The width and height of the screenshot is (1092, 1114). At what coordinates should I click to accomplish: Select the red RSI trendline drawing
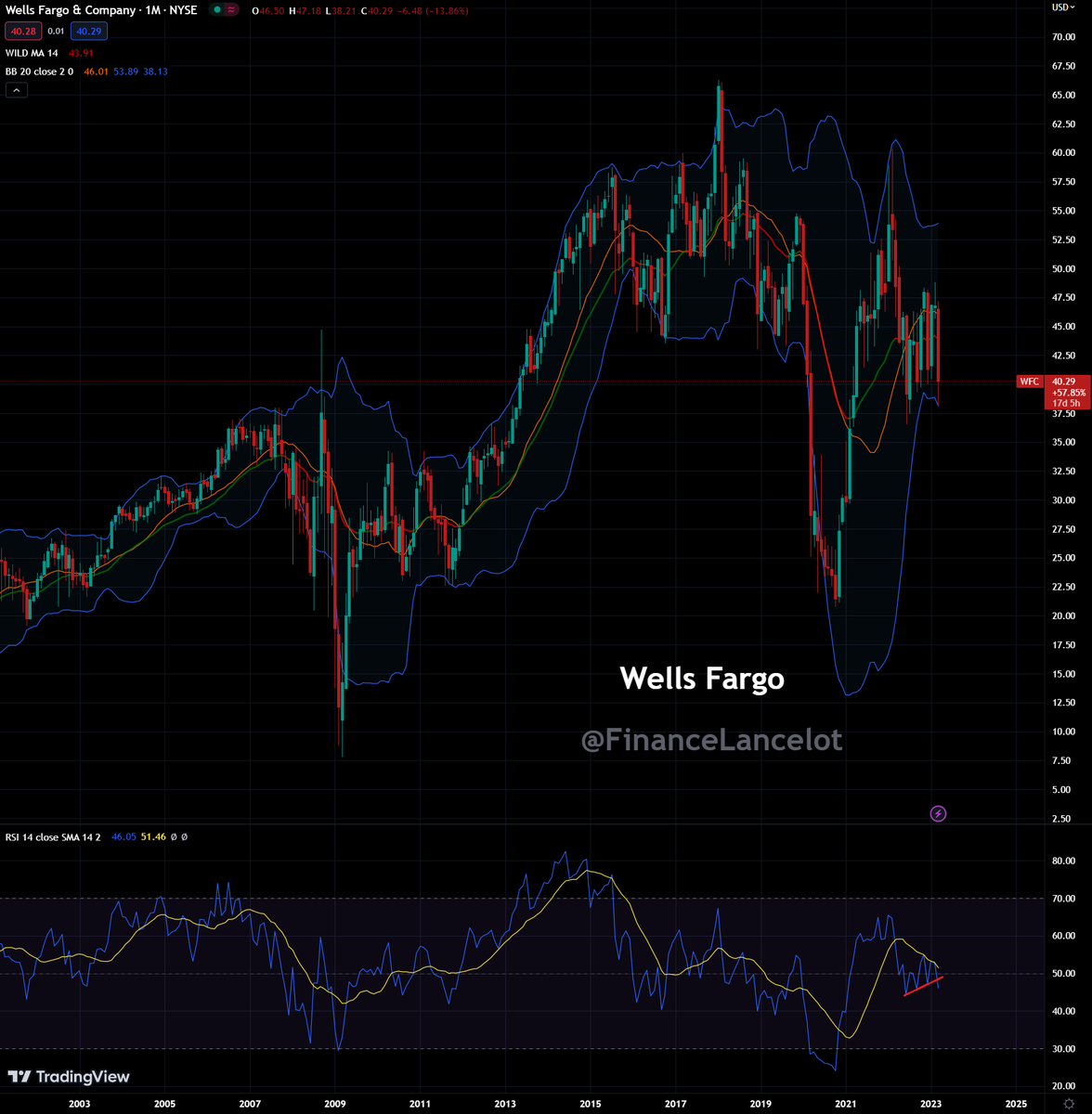pos(924,986)
